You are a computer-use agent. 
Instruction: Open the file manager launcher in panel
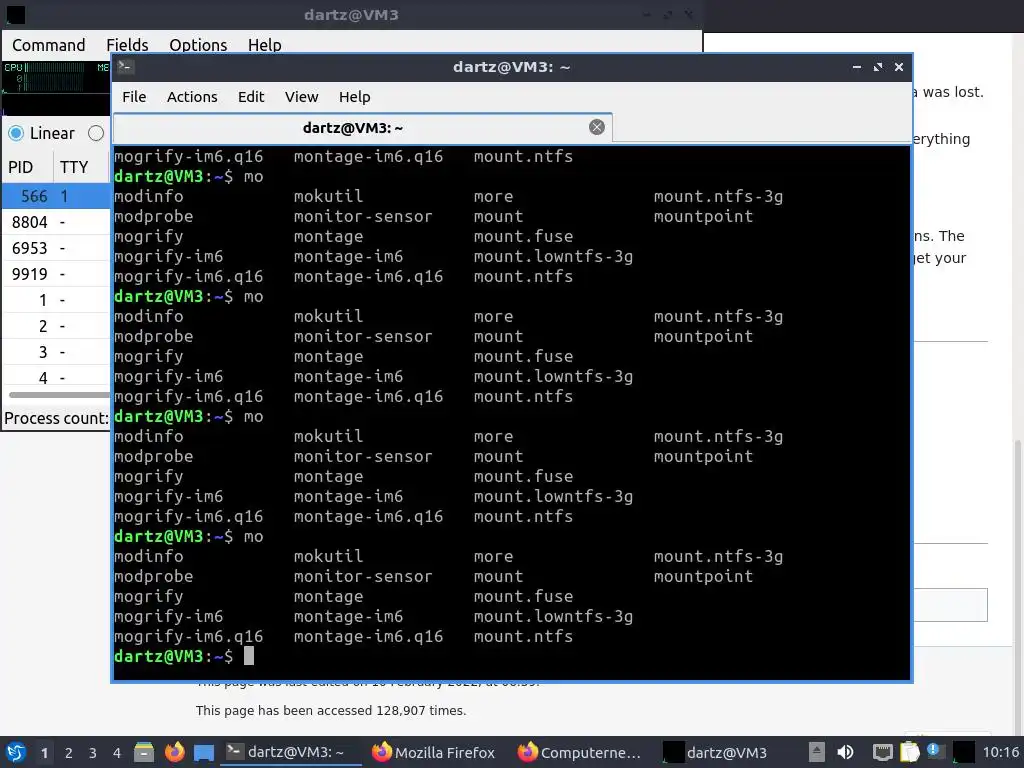click(x=144, y=752)
